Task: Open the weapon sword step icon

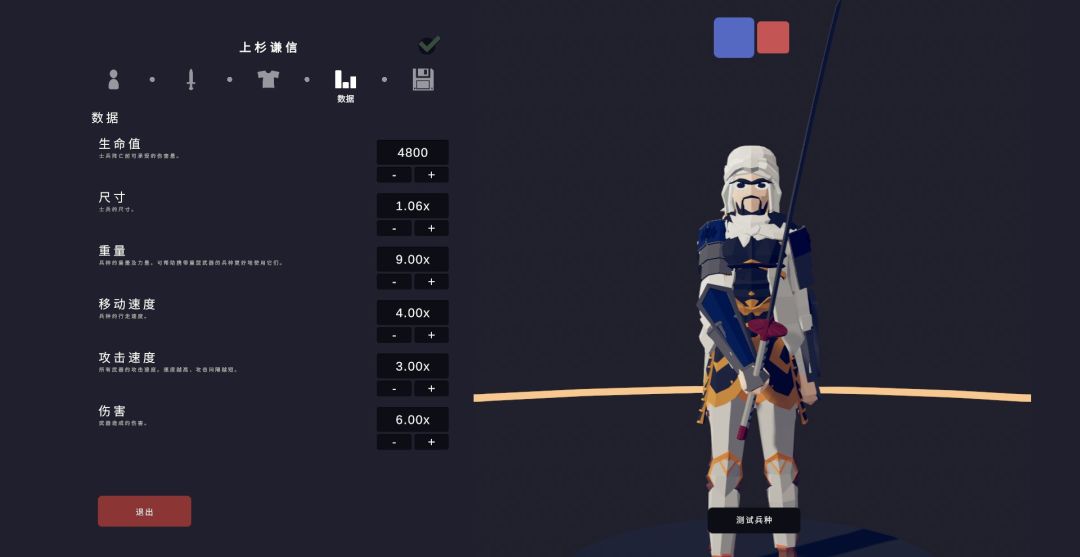Action: tap(191, 79)
